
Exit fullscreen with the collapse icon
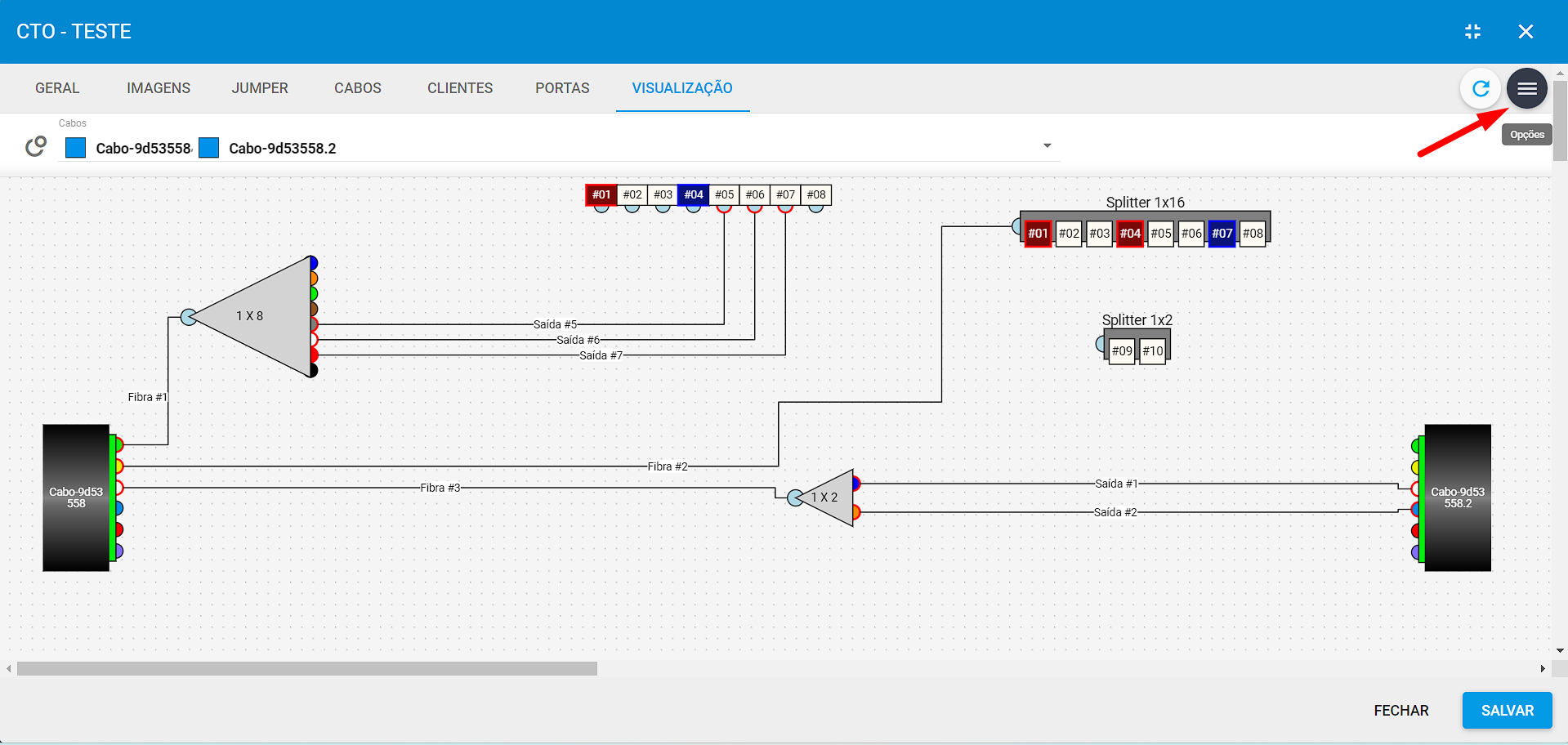click(x=1472, y=31)
